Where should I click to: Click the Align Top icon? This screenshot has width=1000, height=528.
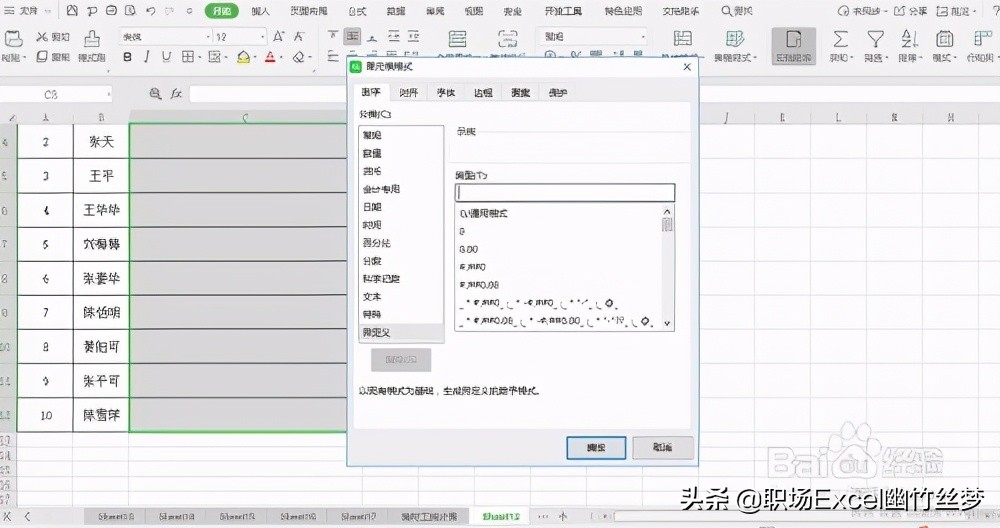[333, 36]
